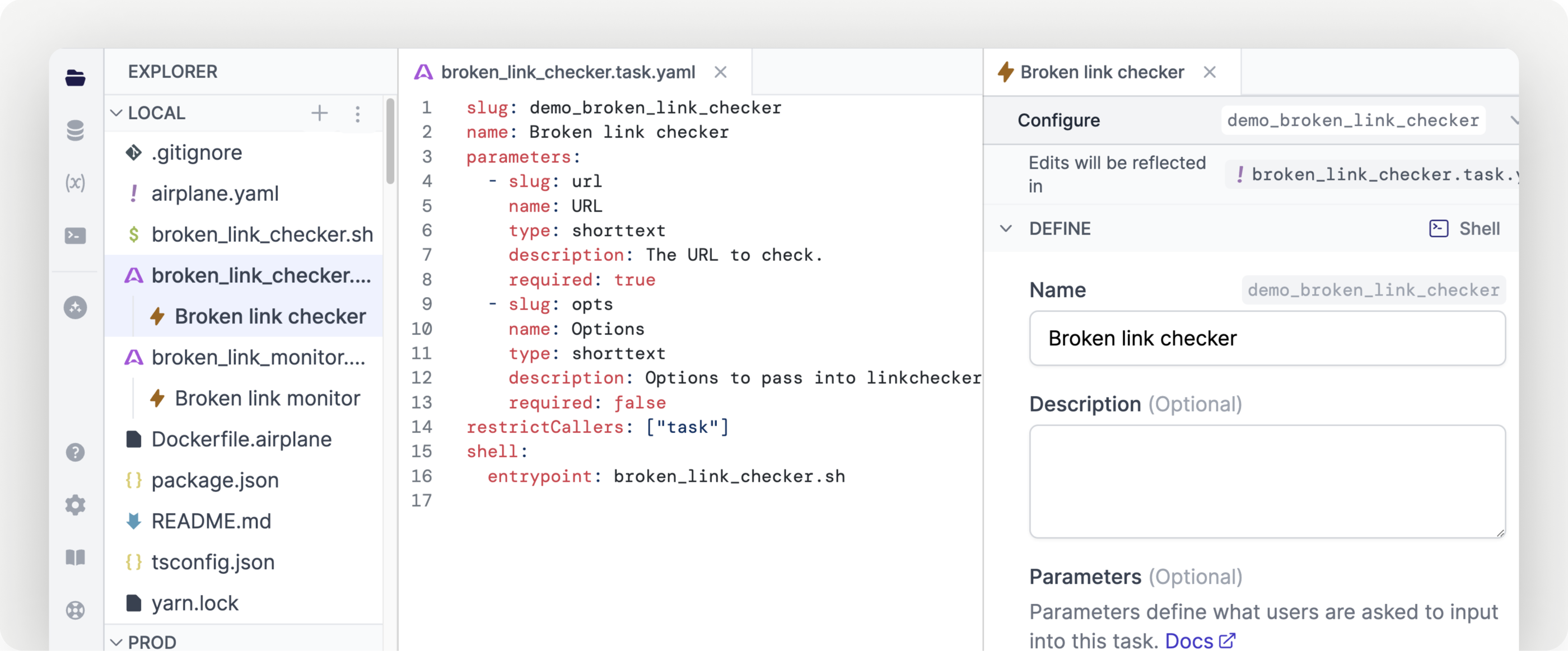
Task: Select Broken link checker task item
Action: 244,316
